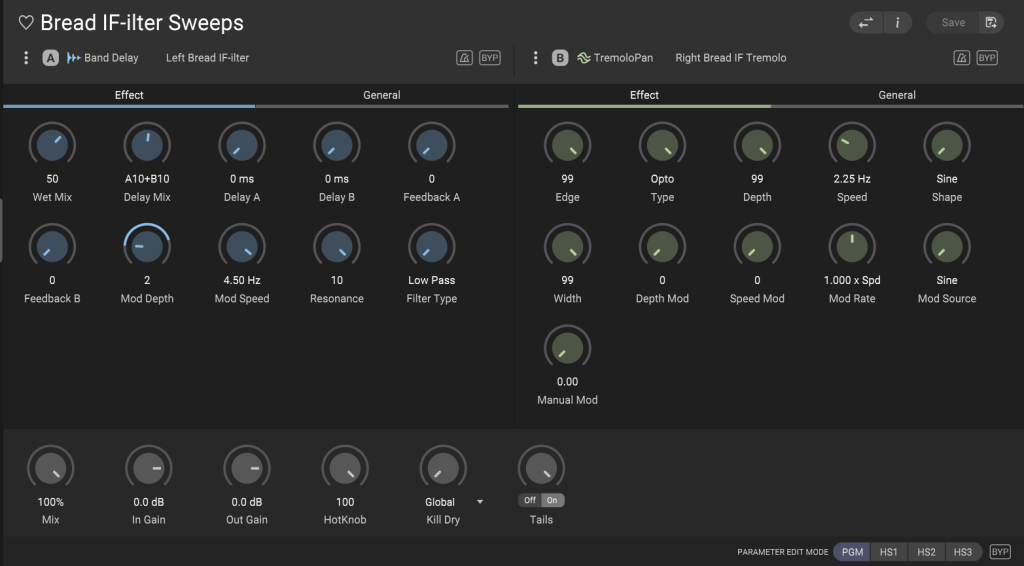This screenshot has width=1024, height=566.
Task: Click the Width knob
Action: (568, 247)
